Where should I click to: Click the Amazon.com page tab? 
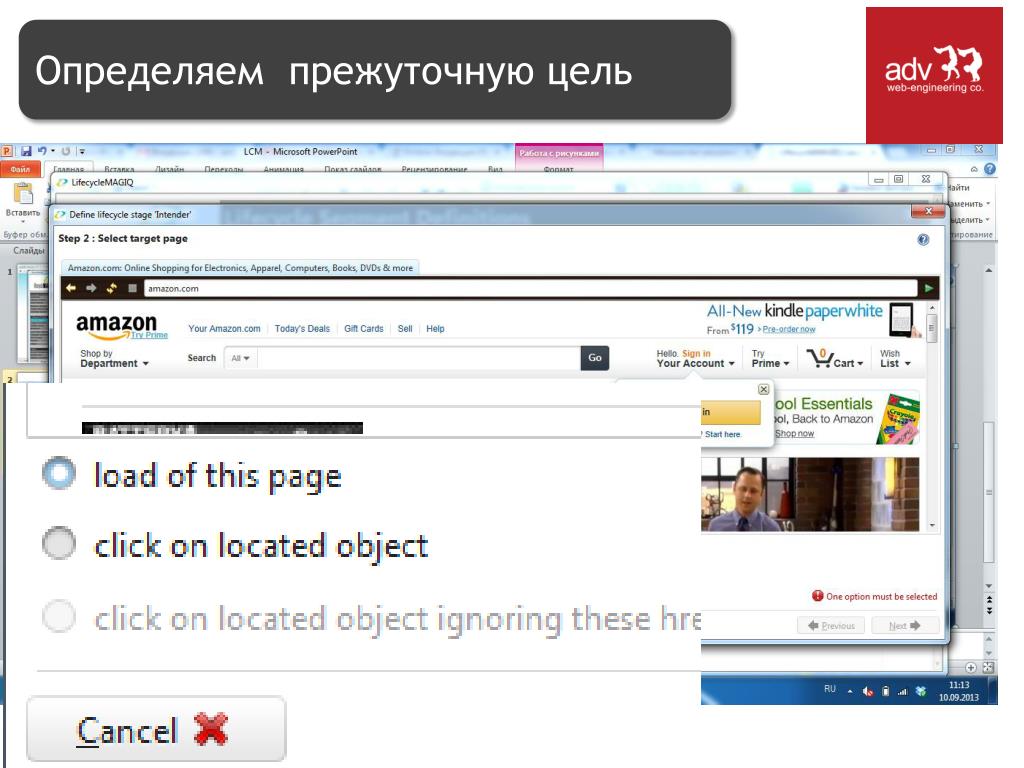pyautogui.click(x=240, y=268)
